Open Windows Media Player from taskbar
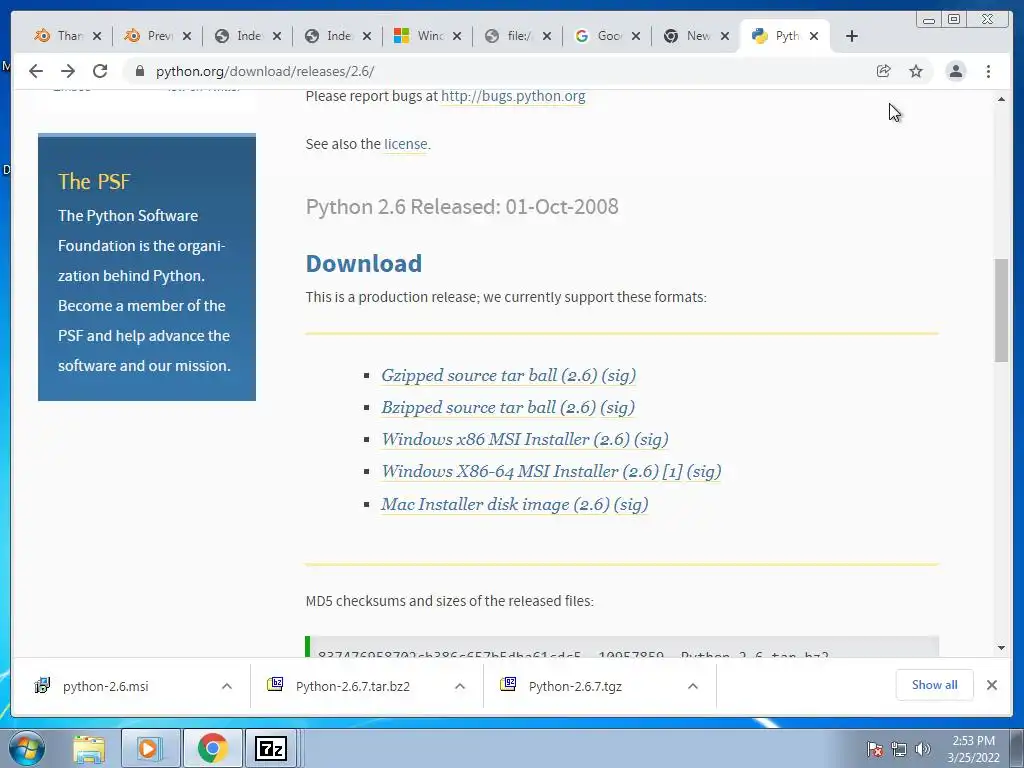This screenshot has height=768, width=1024. coord(150,748)
